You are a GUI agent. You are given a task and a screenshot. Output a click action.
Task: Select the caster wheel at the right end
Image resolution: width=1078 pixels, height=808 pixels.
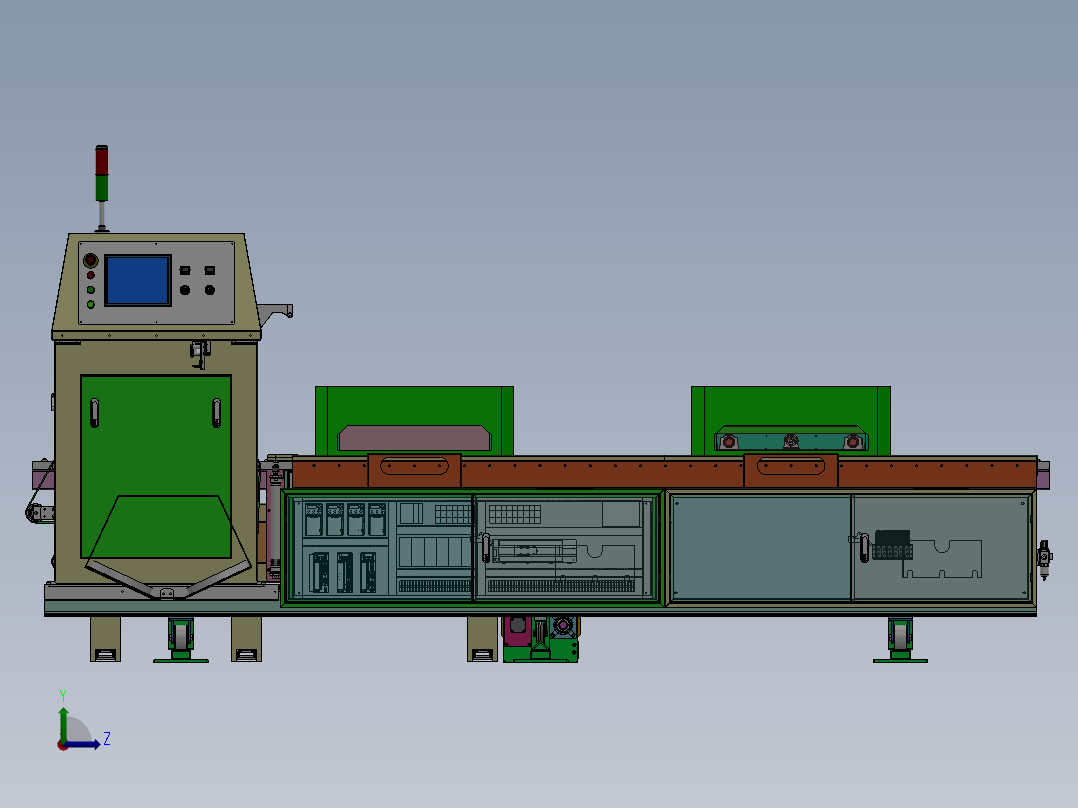[900, 640]
